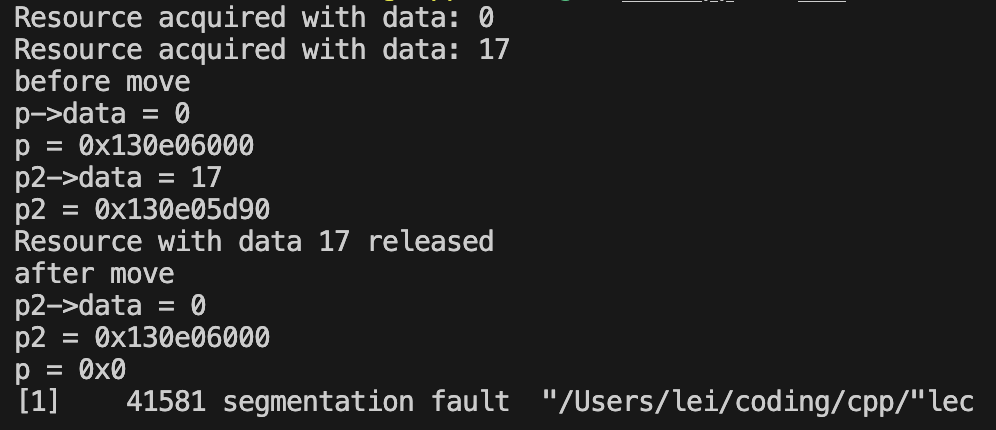Click the job number [1]
This screenshot has width=996, height=430.
[x=38, y=401]
